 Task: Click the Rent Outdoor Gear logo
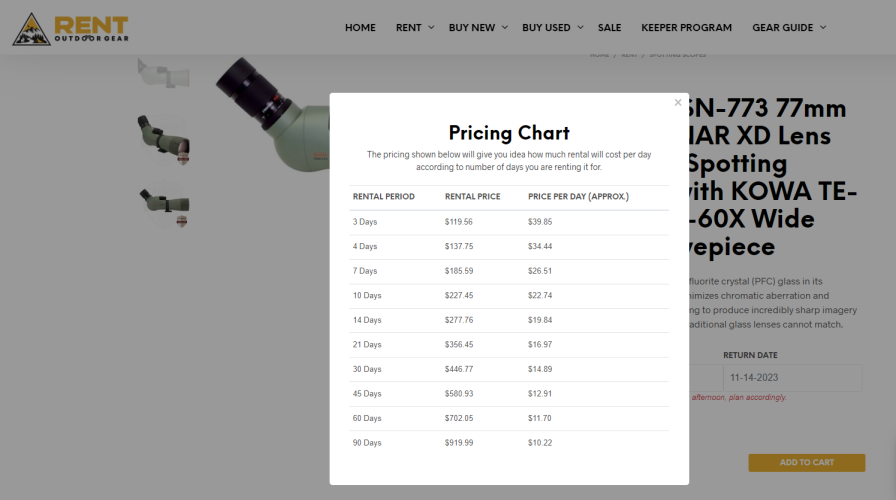[70, 29]
